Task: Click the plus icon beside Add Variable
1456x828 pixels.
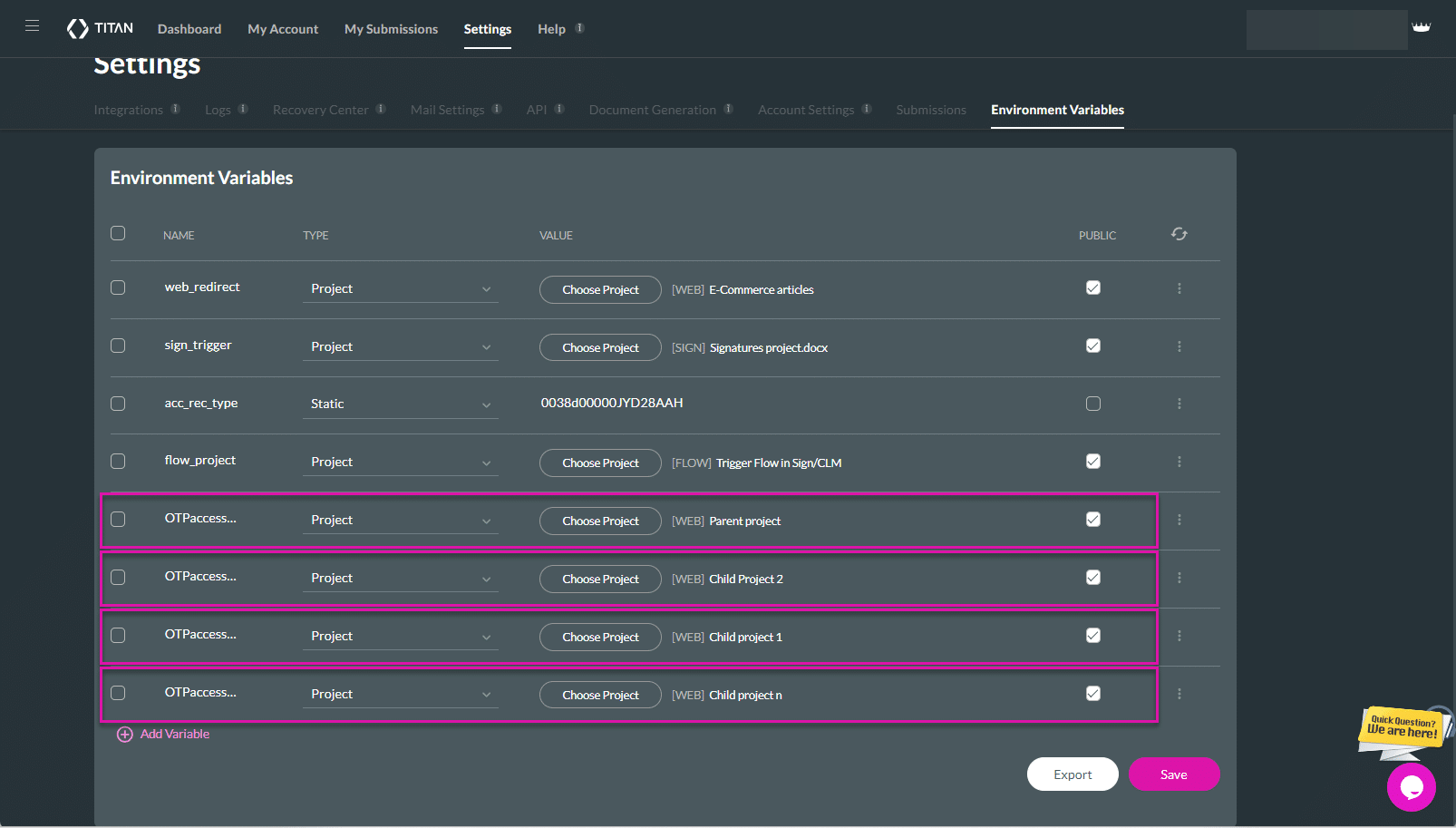Action: tap(125, 735)
